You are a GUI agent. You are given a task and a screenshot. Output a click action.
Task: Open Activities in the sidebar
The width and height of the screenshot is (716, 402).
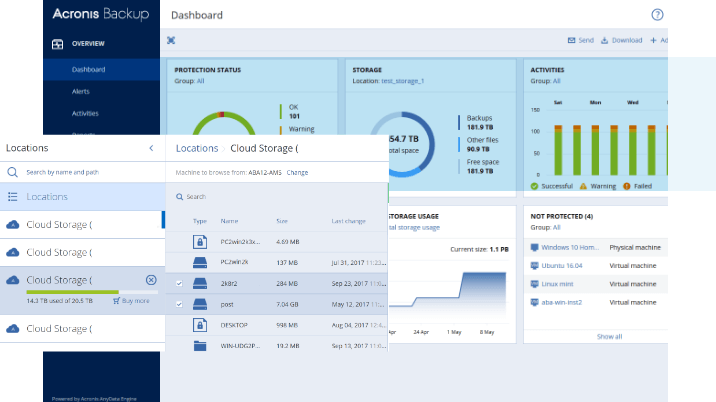[x=85, y=113]
